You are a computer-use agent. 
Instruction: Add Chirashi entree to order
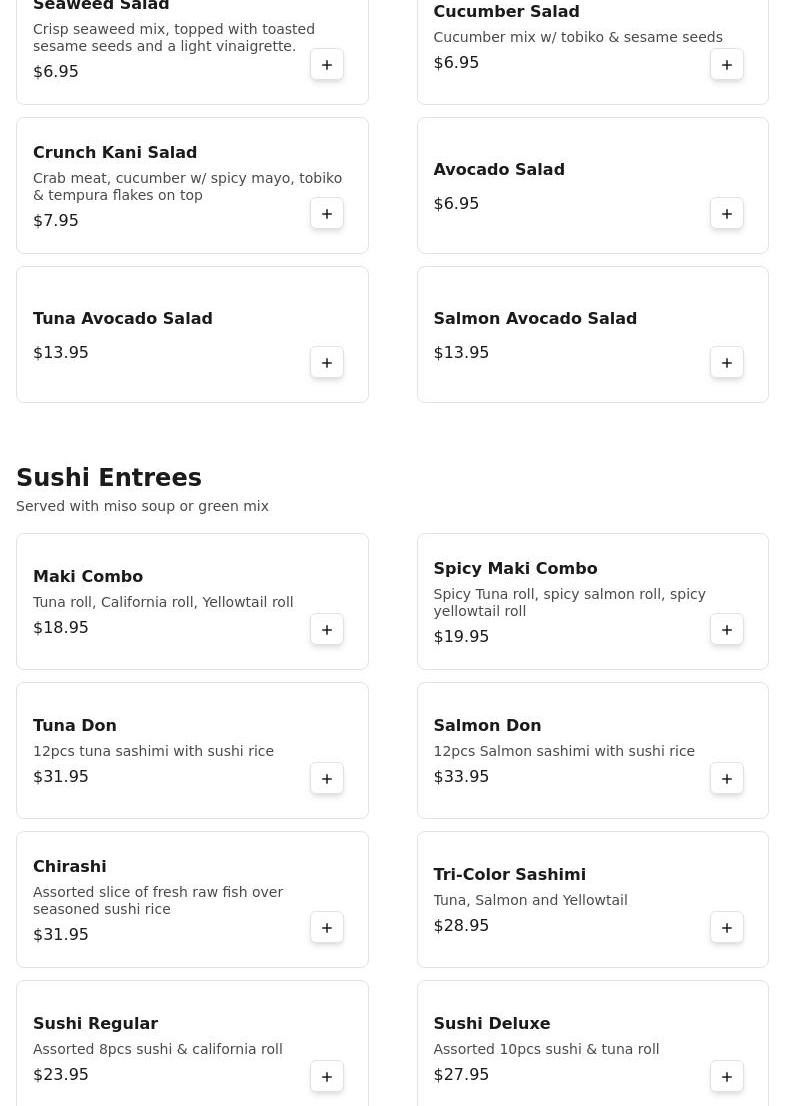(x=327, y=928)
